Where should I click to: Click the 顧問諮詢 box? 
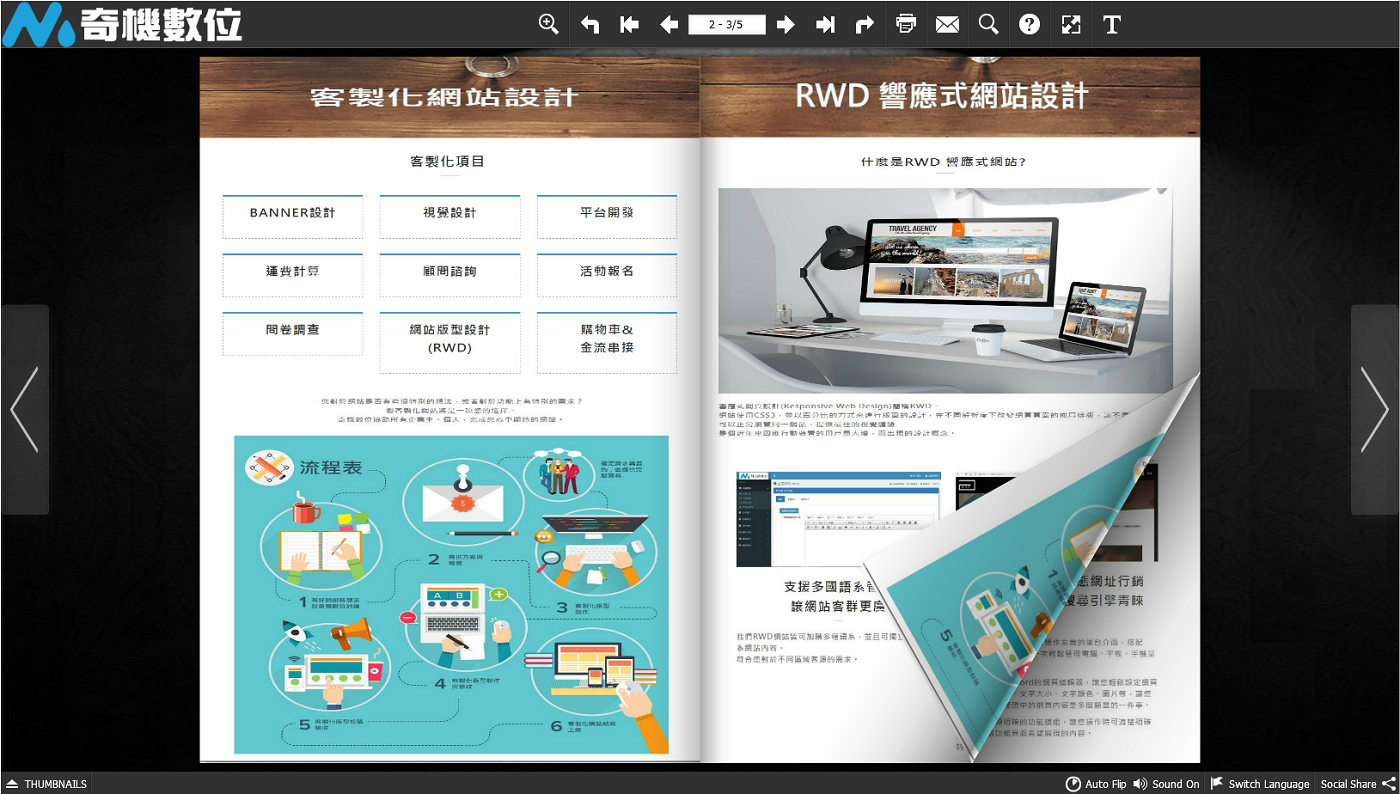[x=449, y=275]
